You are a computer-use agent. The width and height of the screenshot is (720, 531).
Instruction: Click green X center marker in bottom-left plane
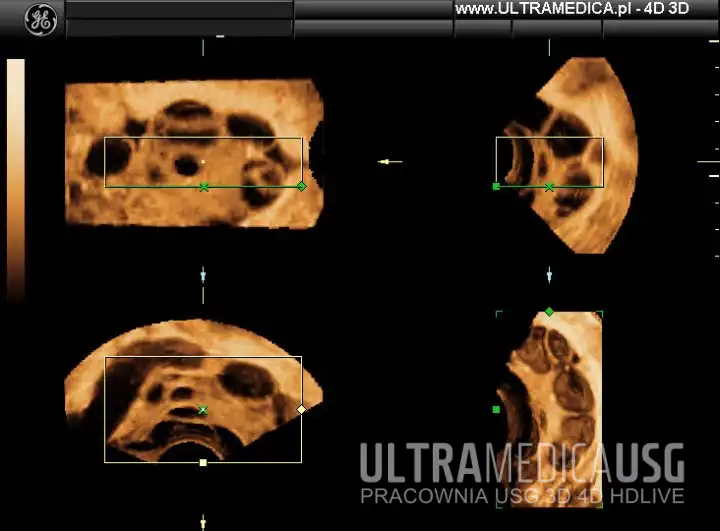tap(203, 410)
